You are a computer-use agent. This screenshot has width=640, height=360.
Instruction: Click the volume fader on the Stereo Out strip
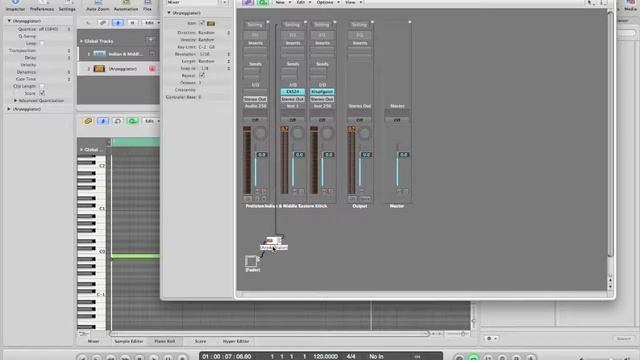(x=360, y=171)
